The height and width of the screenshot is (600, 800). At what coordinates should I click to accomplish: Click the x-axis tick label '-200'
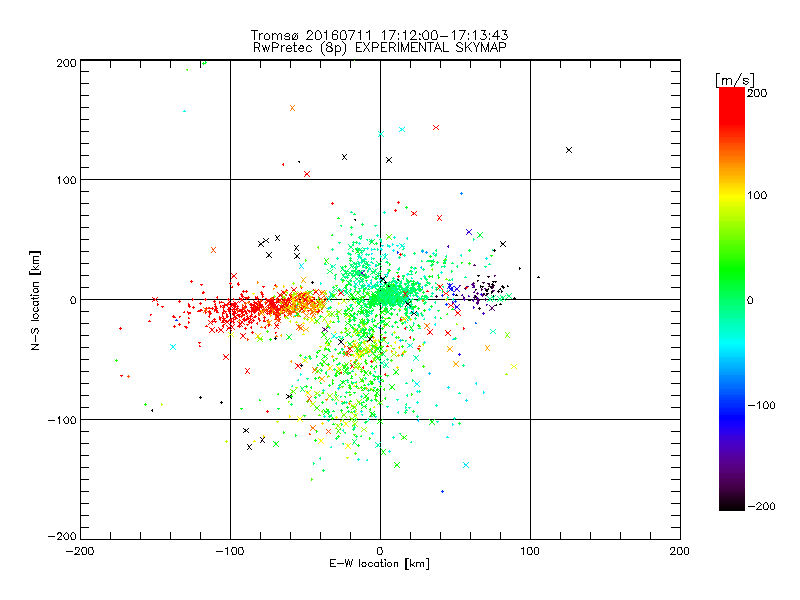(x=80, y=552)
